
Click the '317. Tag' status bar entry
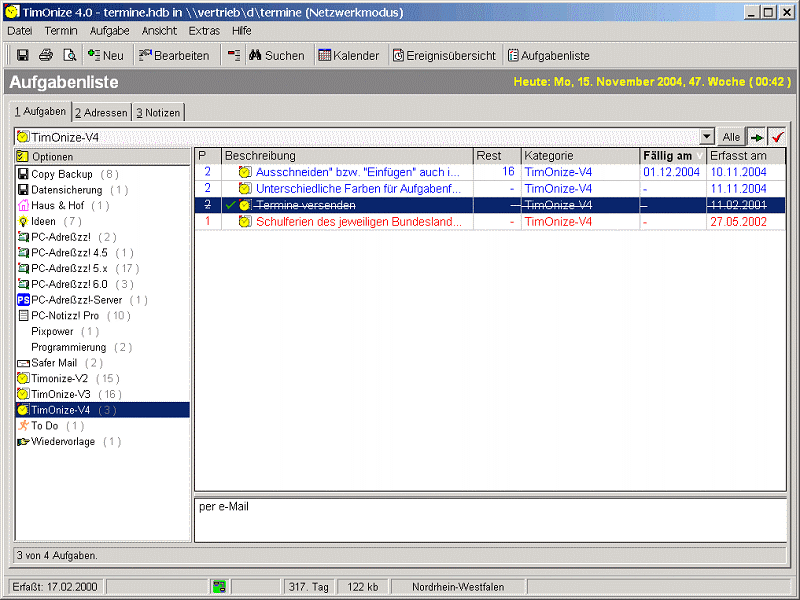click(309, 587)
